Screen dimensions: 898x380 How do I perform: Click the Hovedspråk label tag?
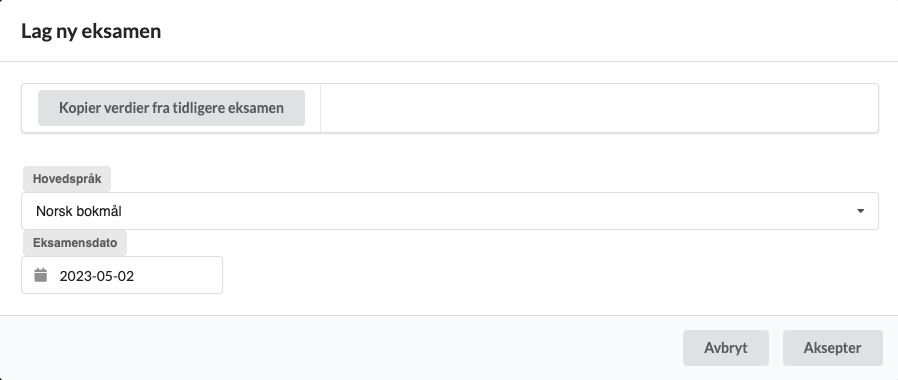point(67,179)
